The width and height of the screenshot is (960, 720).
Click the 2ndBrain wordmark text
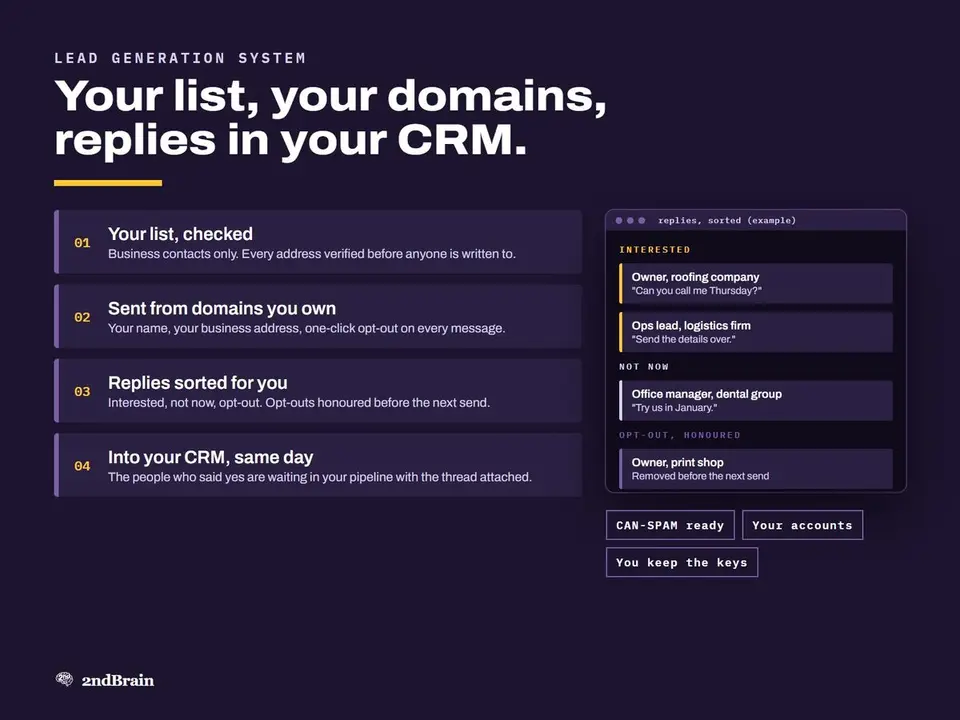tap(118, 680)
